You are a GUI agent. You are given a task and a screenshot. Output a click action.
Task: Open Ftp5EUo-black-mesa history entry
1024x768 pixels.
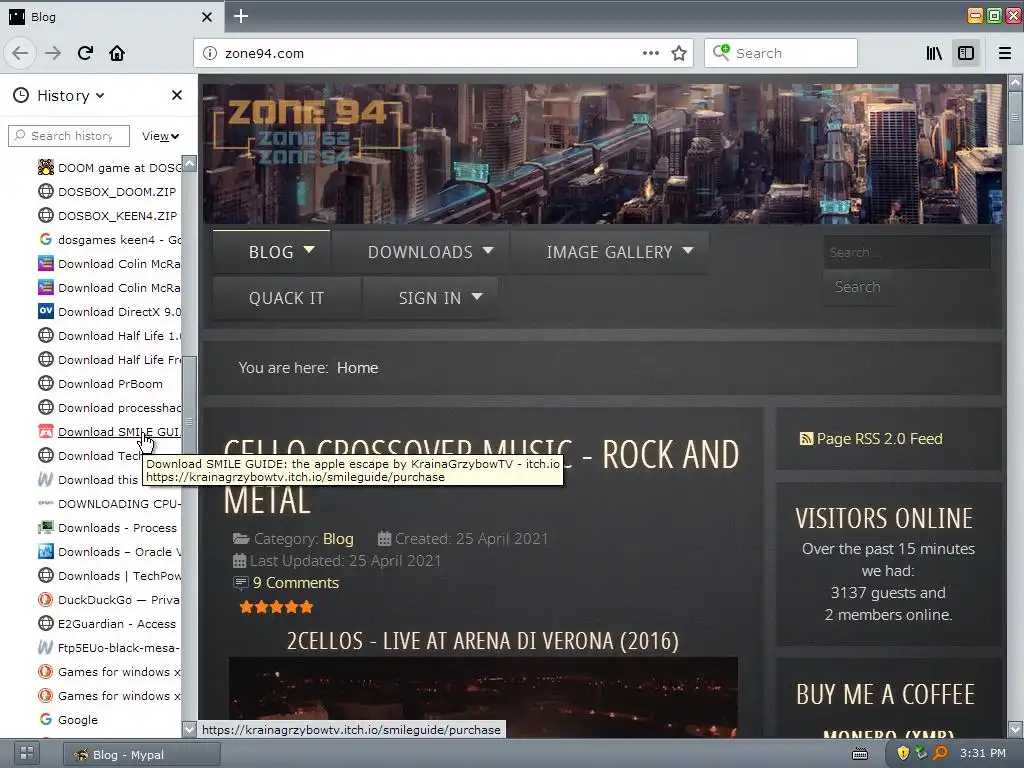click(110, 648)
